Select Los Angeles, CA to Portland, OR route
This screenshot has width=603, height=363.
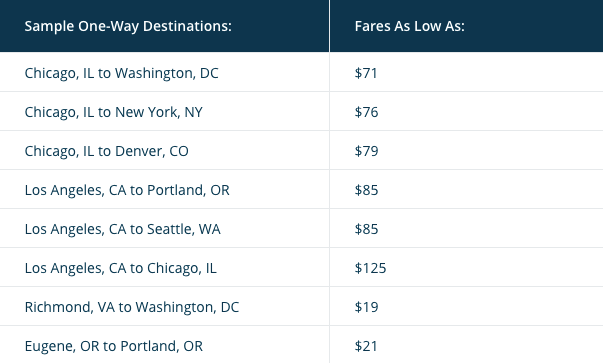click(x=127, y=190)
